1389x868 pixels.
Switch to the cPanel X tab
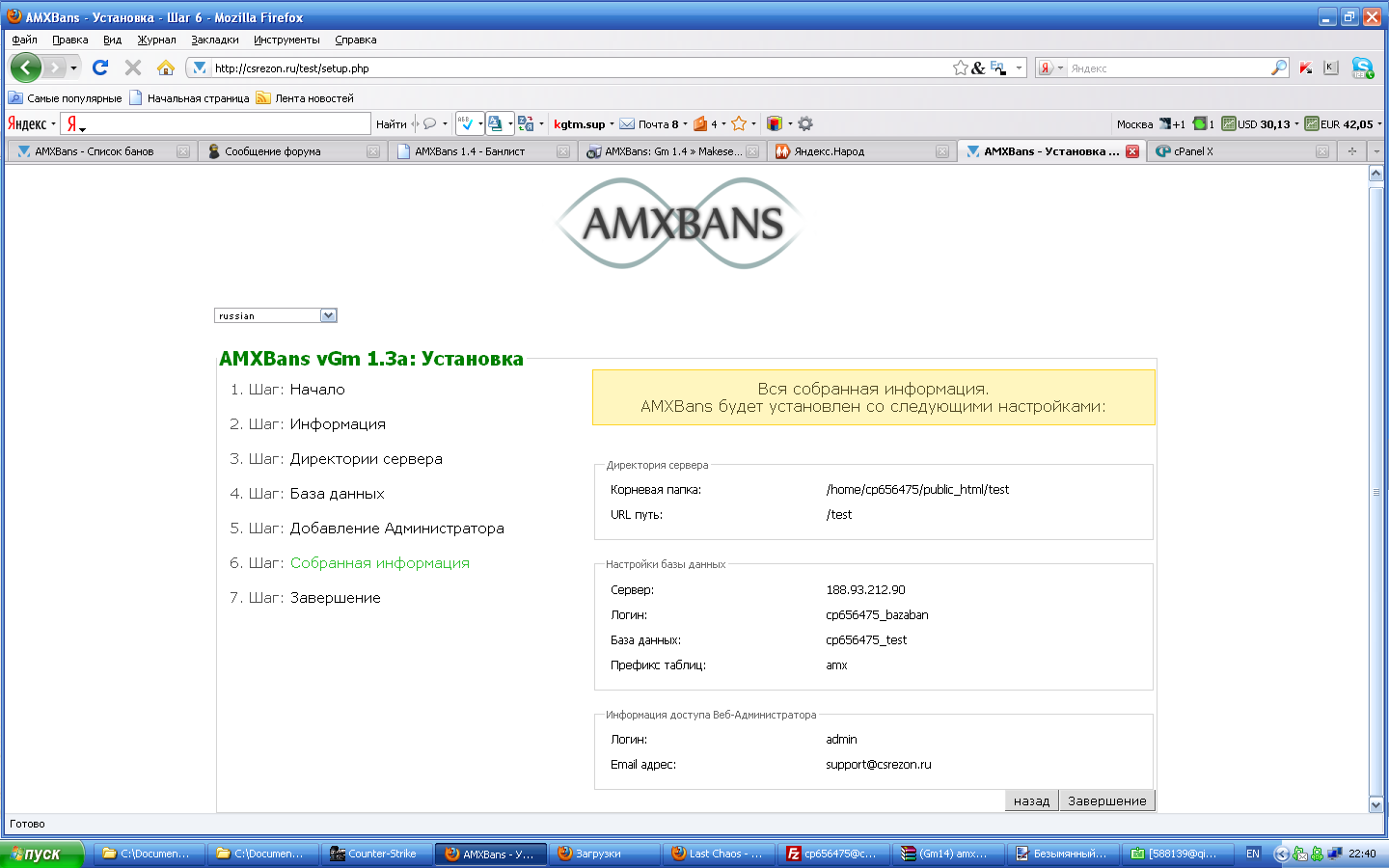click(x=1242, y=151)
